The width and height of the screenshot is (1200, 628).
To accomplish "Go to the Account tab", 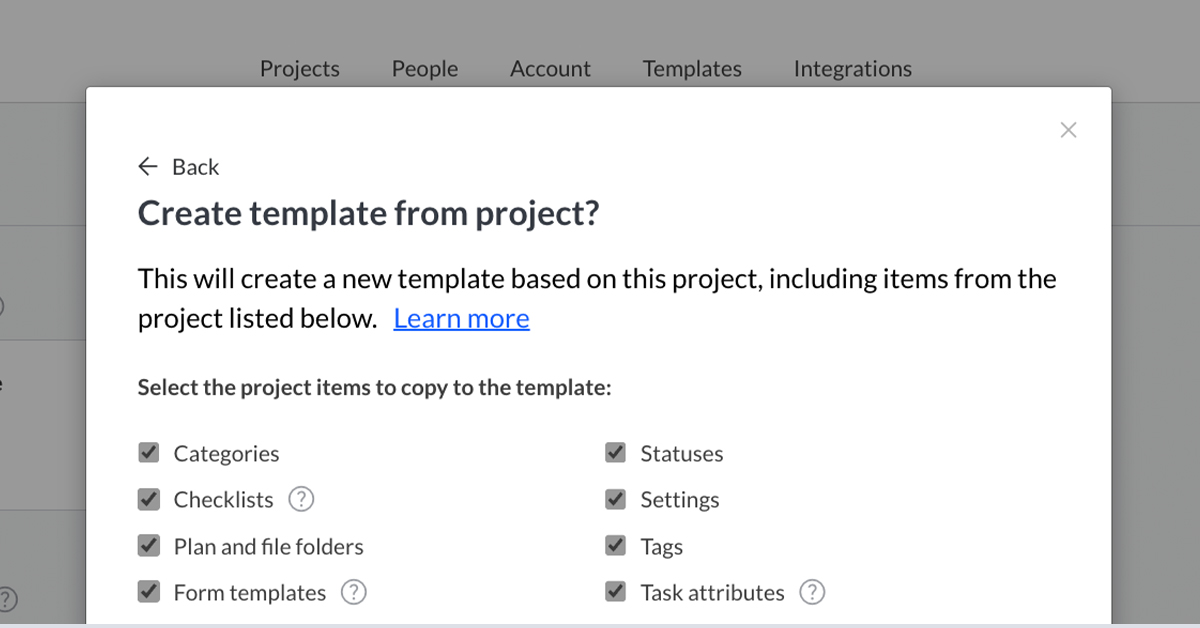I will (x=550, y=69).
